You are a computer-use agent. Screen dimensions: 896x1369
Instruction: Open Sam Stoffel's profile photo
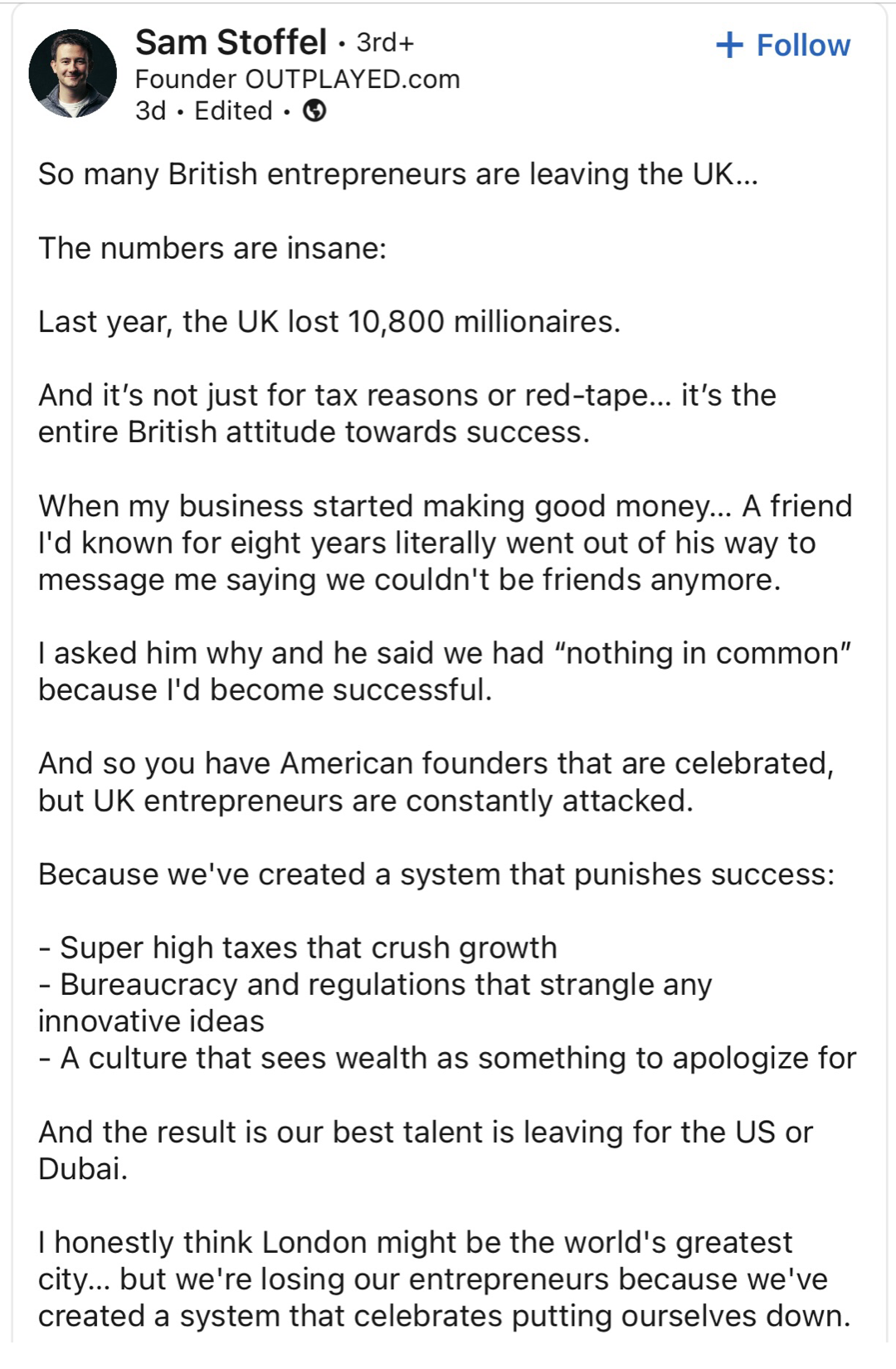73,74
